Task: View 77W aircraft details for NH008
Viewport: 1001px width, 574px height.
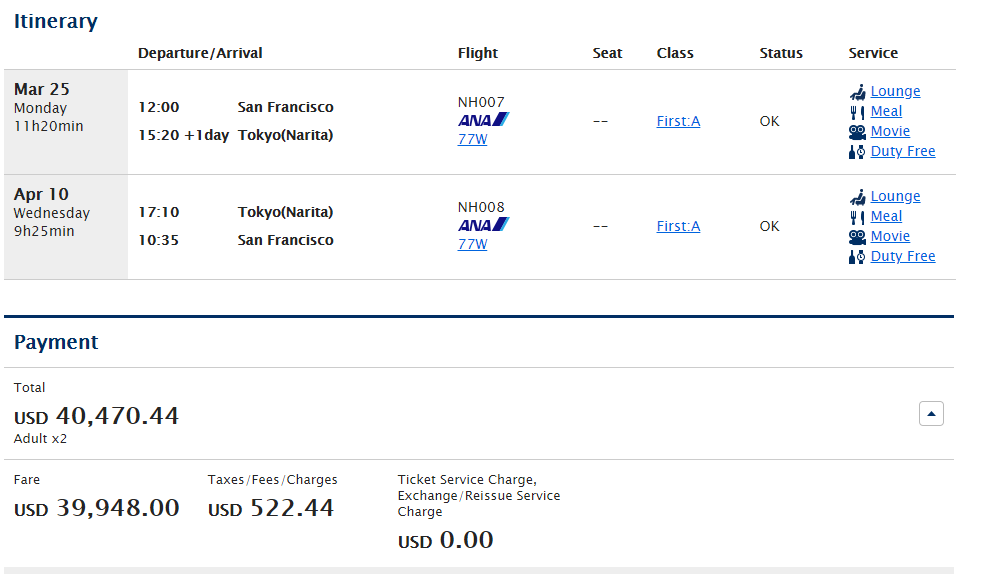Action: (x=472, y=244)
